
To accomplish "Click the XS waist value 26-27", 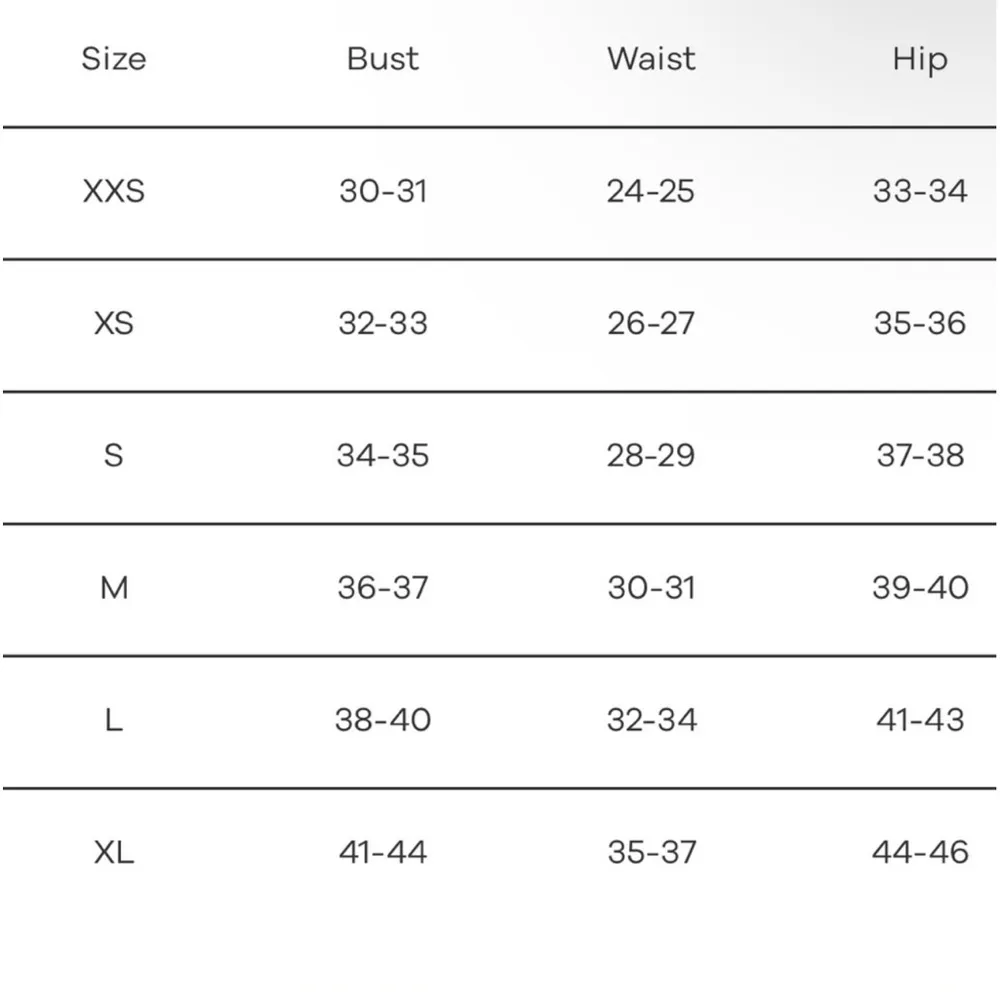I will (x=650, y=323).
